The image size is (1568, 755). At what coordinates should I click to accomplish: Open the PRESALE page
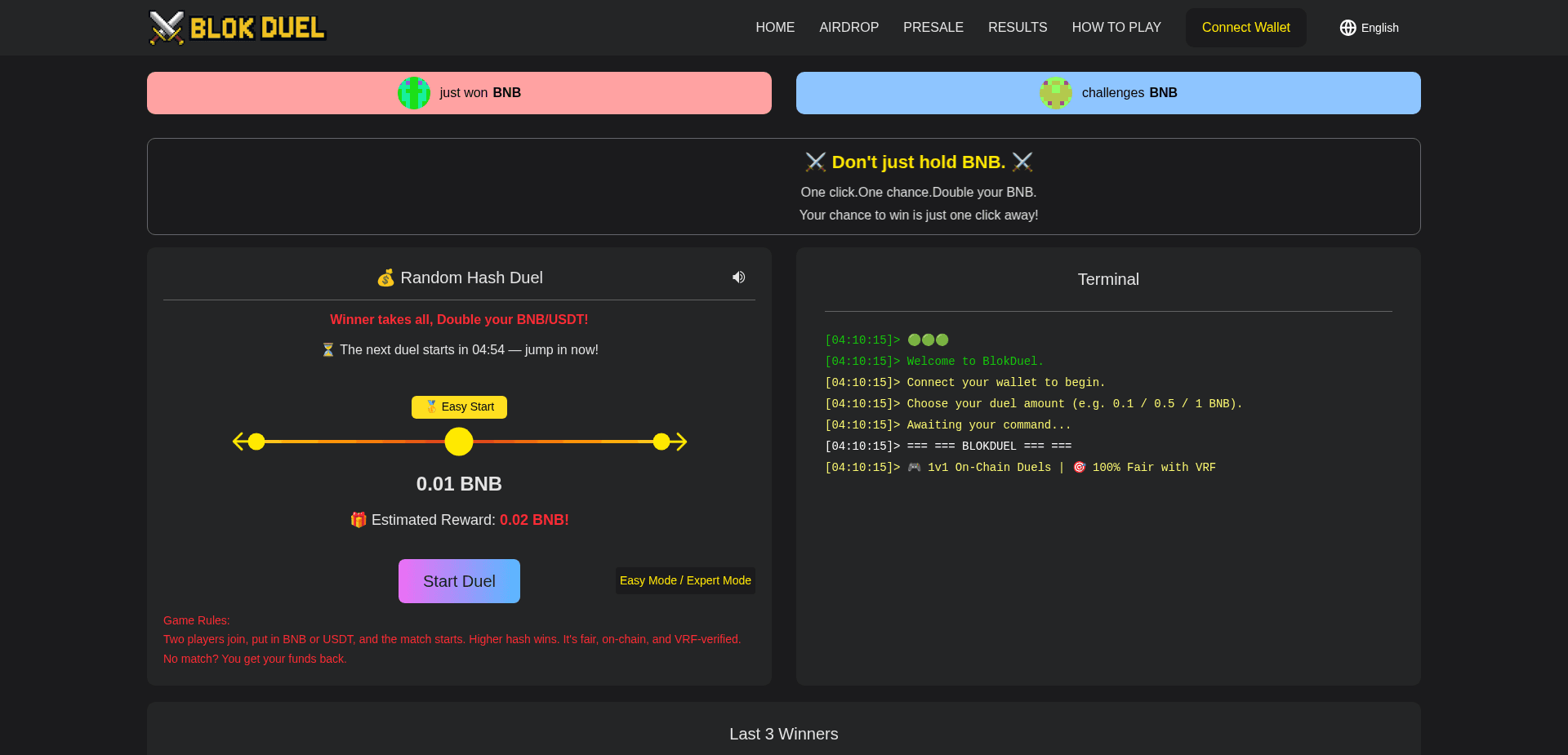pos(933,27)
